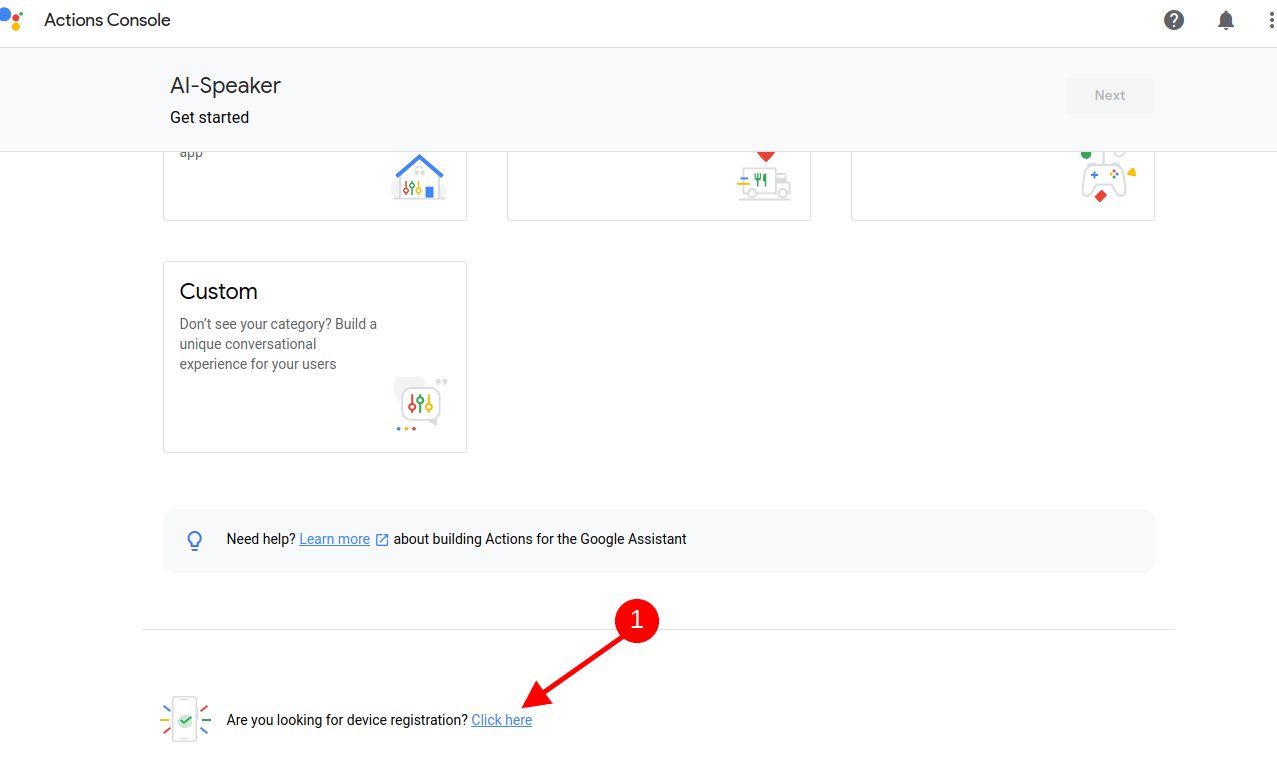Select the Custom category card
Image resolution: width=1277 pixels, height=758 pixels.
tap(315, 357)
